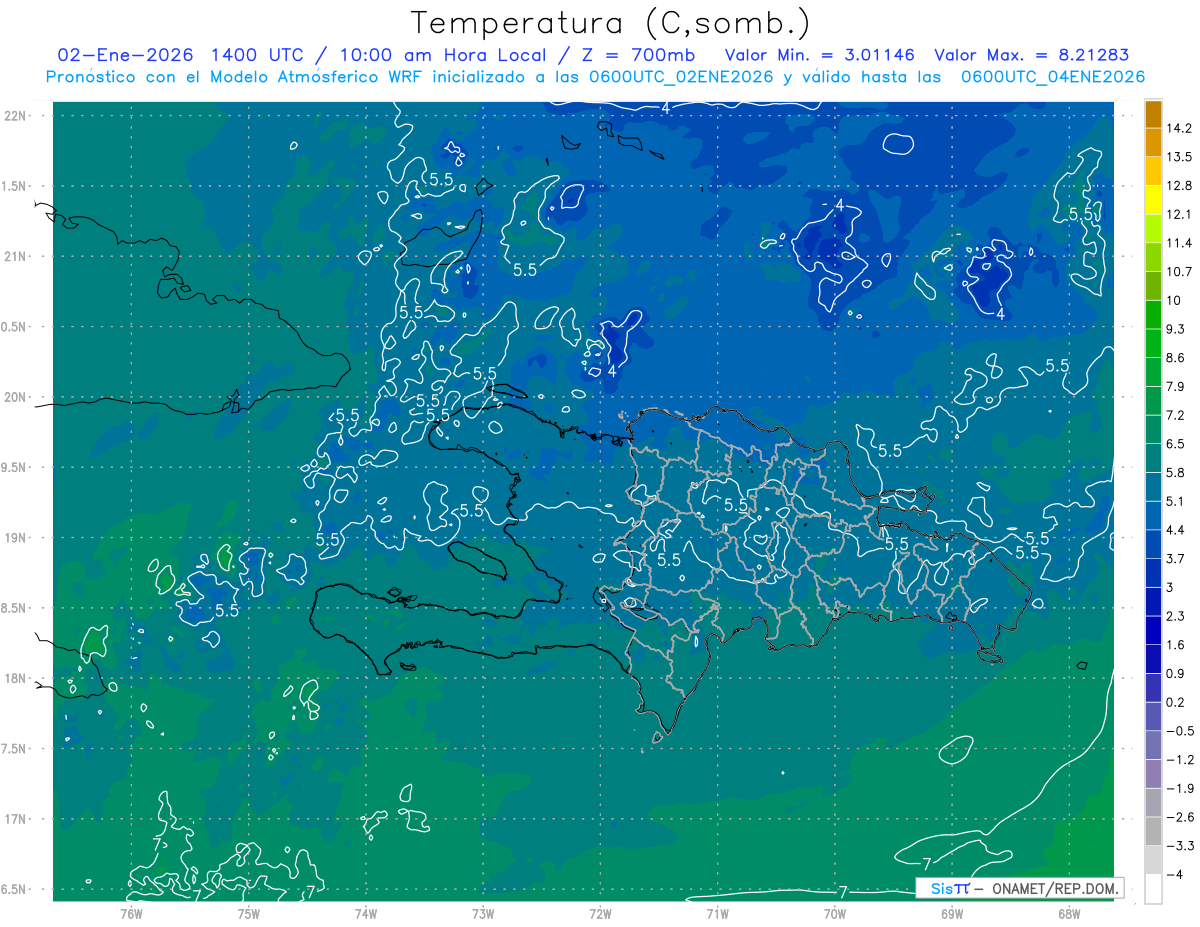Pick the yellow legend swatch between 12.1 and 12.8

(x=1153, y=200)
